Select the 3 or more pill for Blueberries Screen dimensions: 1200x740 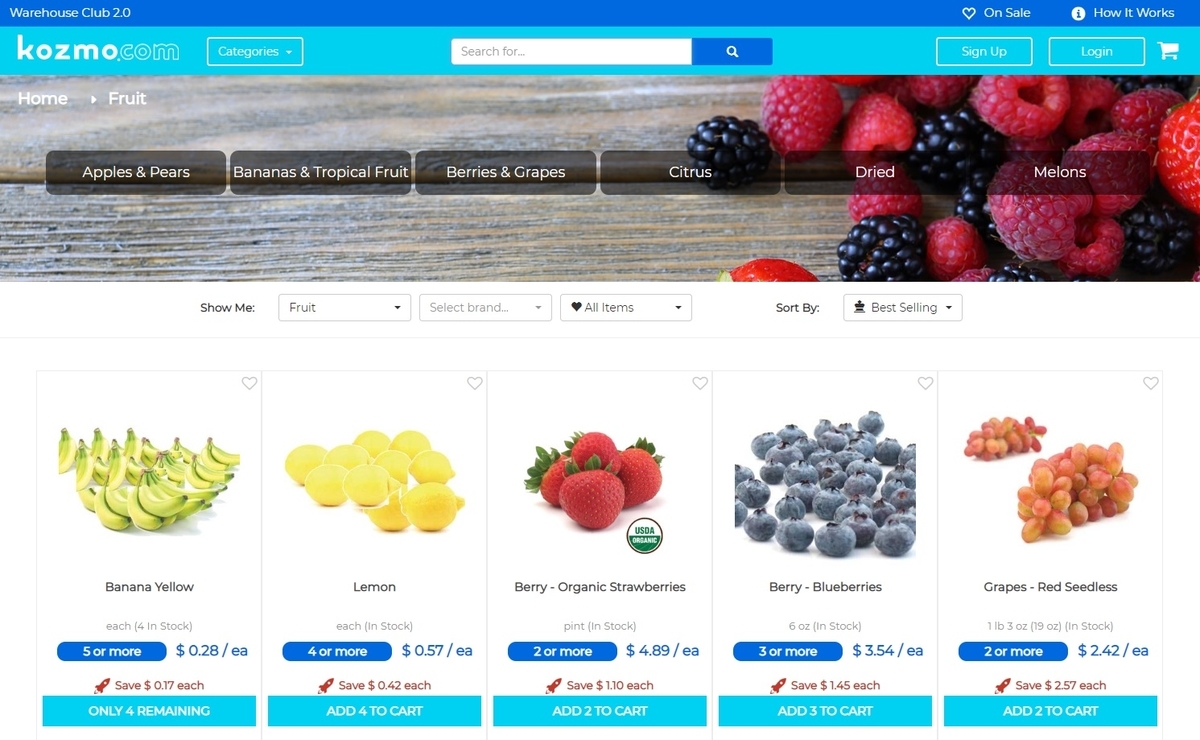787,651
